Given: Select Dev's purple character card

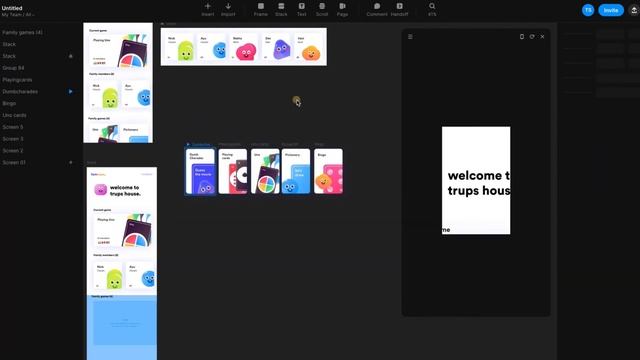Looking at the screenshot, I should click(x=277, y=47).
